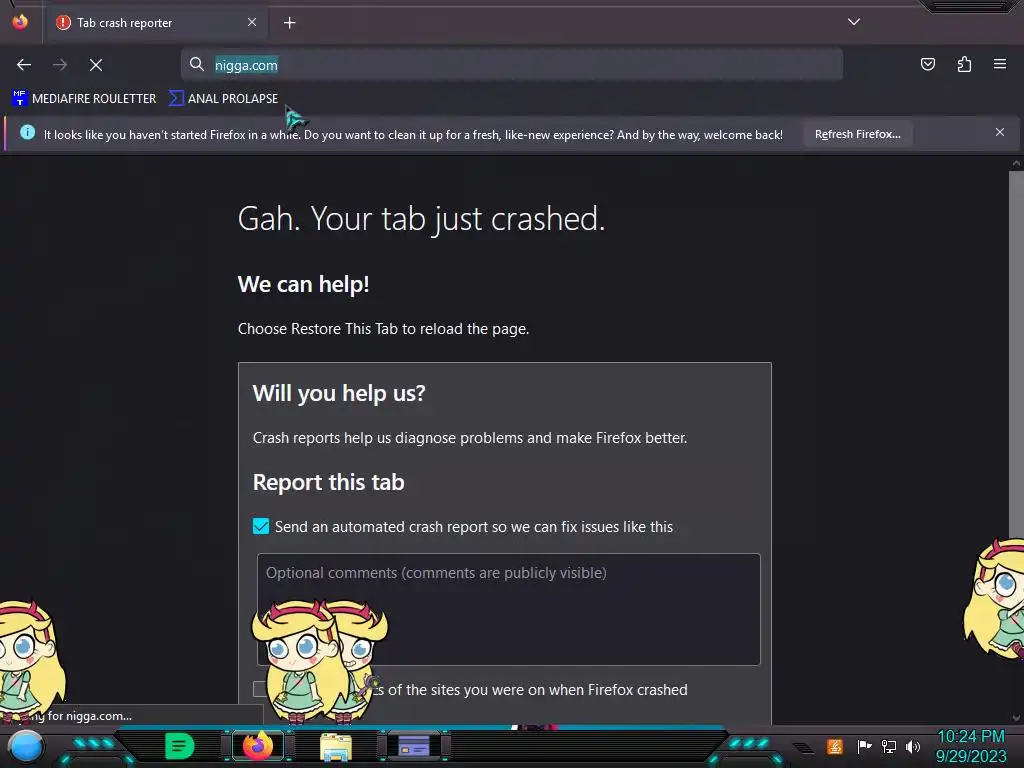The height and width of the screenshot is (768, 1024).
Task: Click the 'Will you help us?' heading
Action: pyautogui.click(x=339, y=393)
